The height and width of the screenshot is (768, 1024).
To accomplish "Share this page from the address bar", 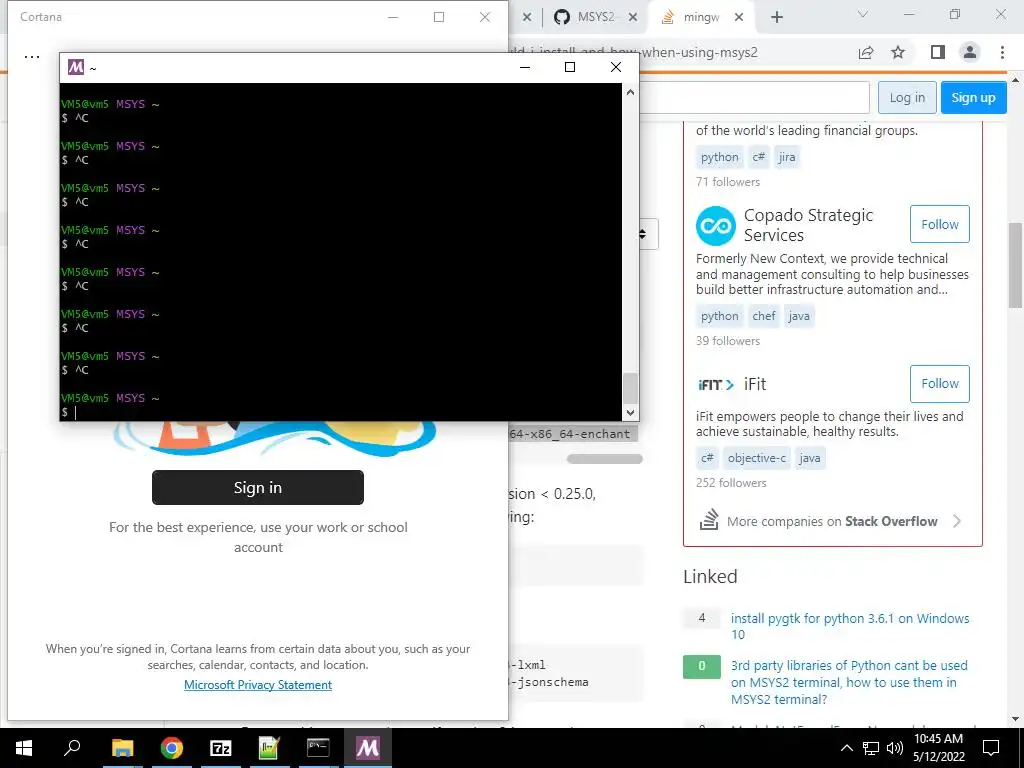I will [x=866, y=52].
